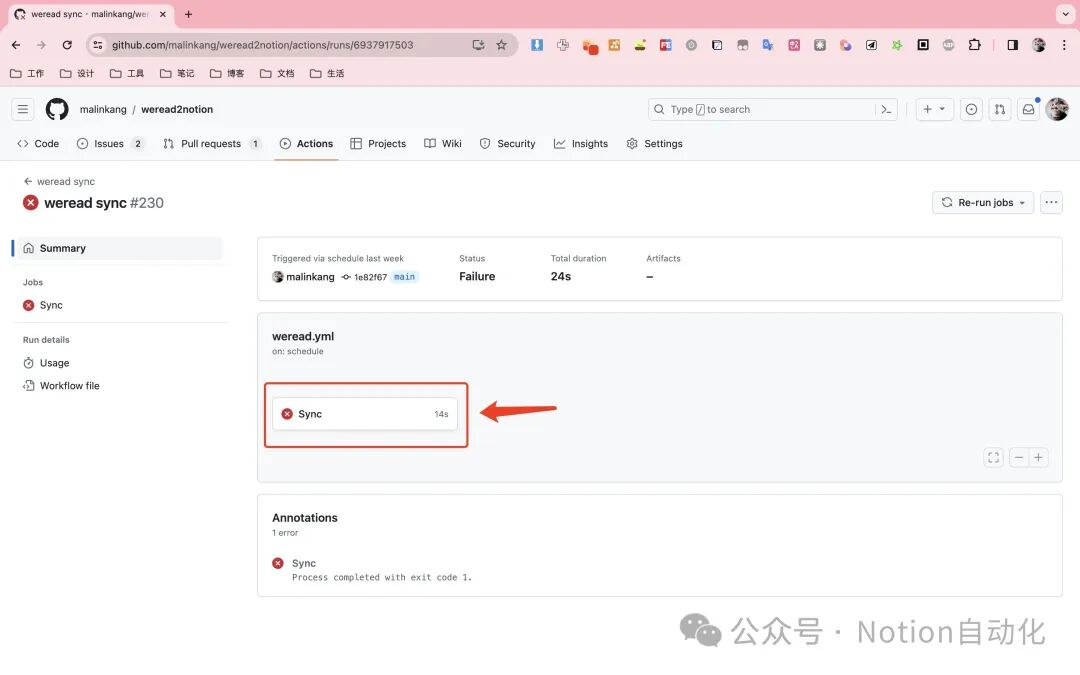Open pull requests icon in header
1080x675 pixels.
[1000, 109]
